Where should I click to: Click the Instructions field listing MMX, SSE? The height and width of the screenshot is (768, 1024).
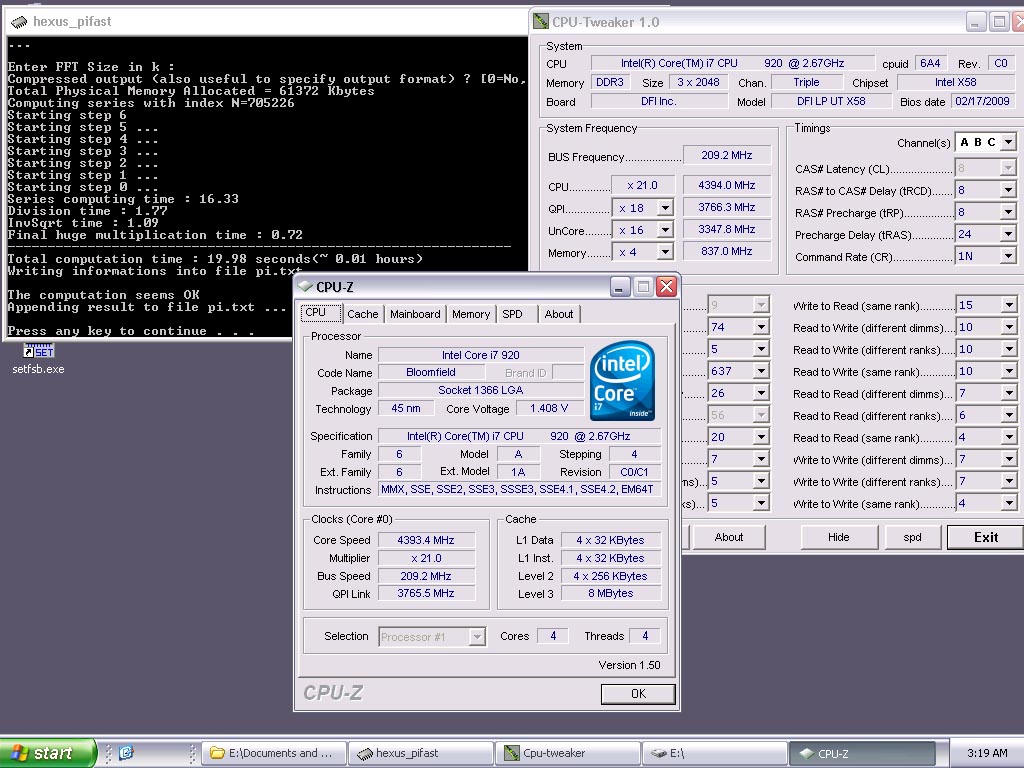coord(520,489)
